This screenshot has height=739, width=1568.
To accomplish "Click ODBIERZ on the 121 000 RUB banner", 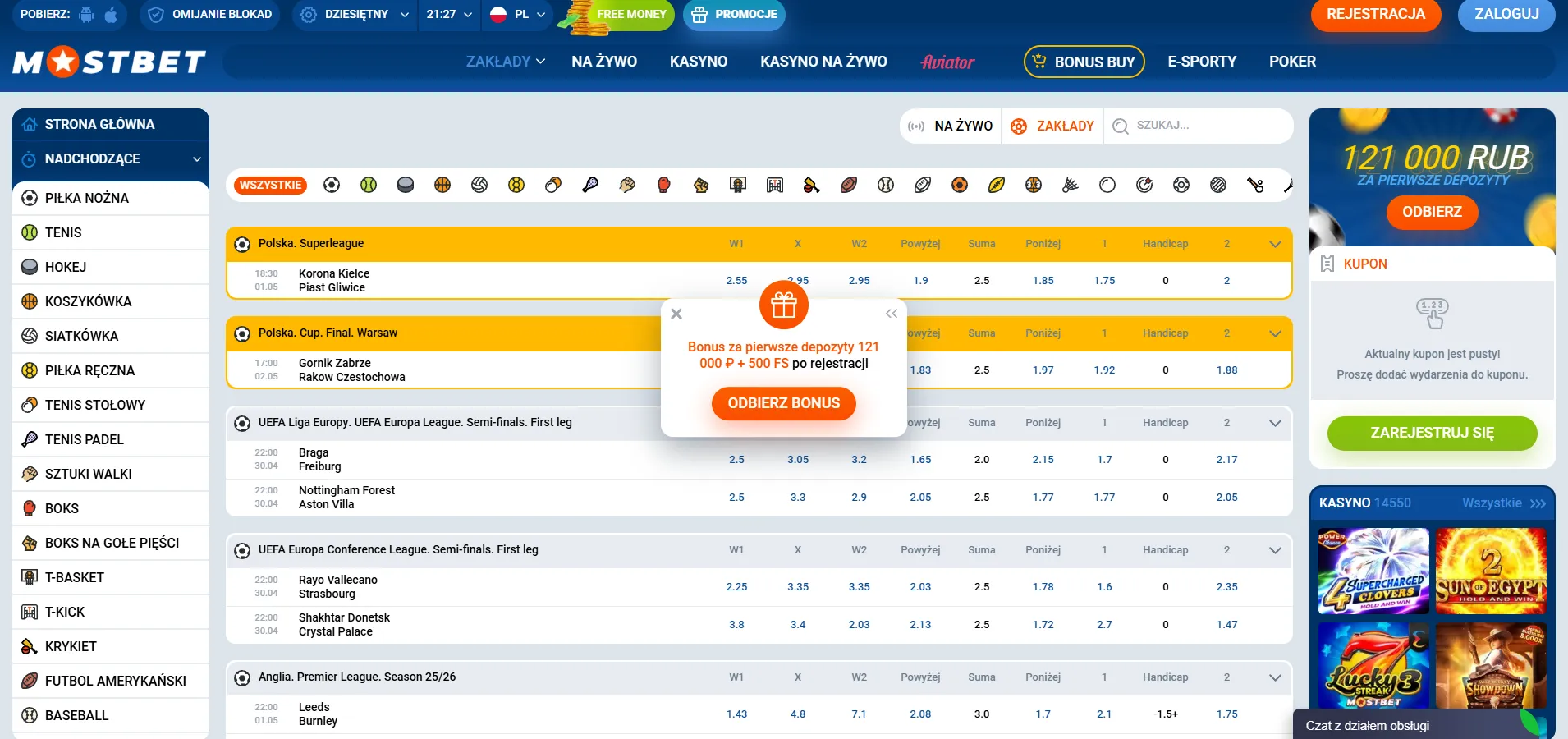I will click(1432, 212).
